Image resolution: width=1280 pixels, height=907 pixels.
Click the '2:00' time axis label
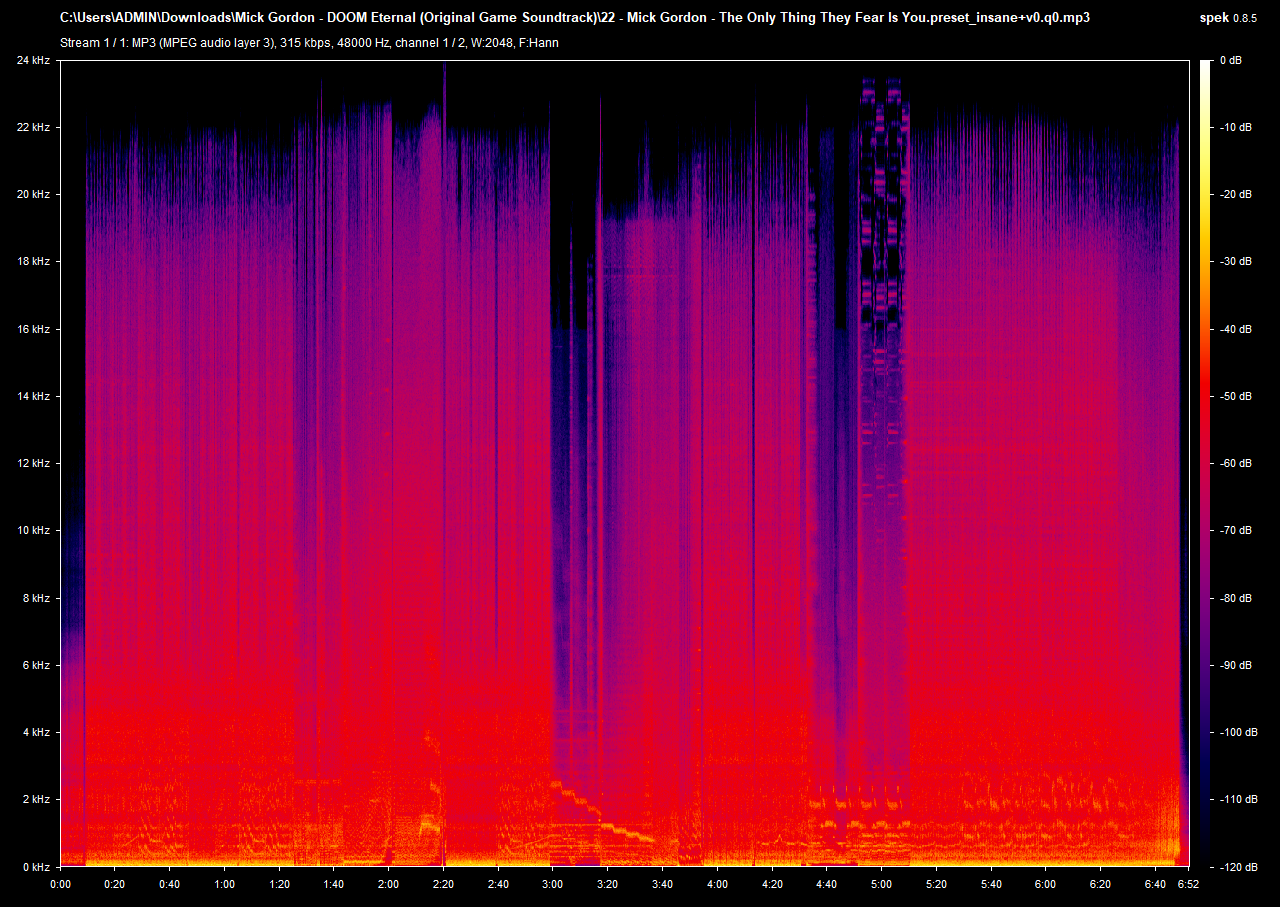[x=389, y=885]
